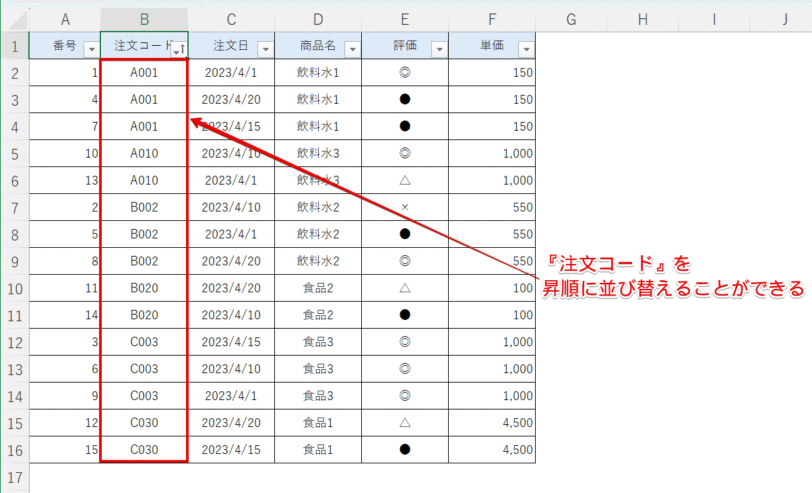Image resolution: width=812 pixels, height=493 pixels.
Task: Select all cells with the corner button
Action: (x=15, y=20)
